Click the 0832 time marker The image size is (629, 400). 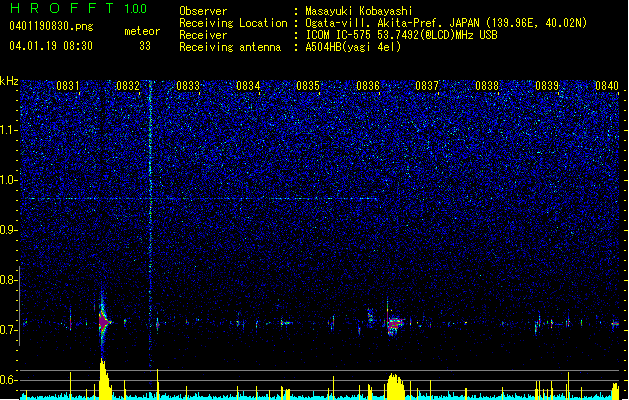(128, 86)
